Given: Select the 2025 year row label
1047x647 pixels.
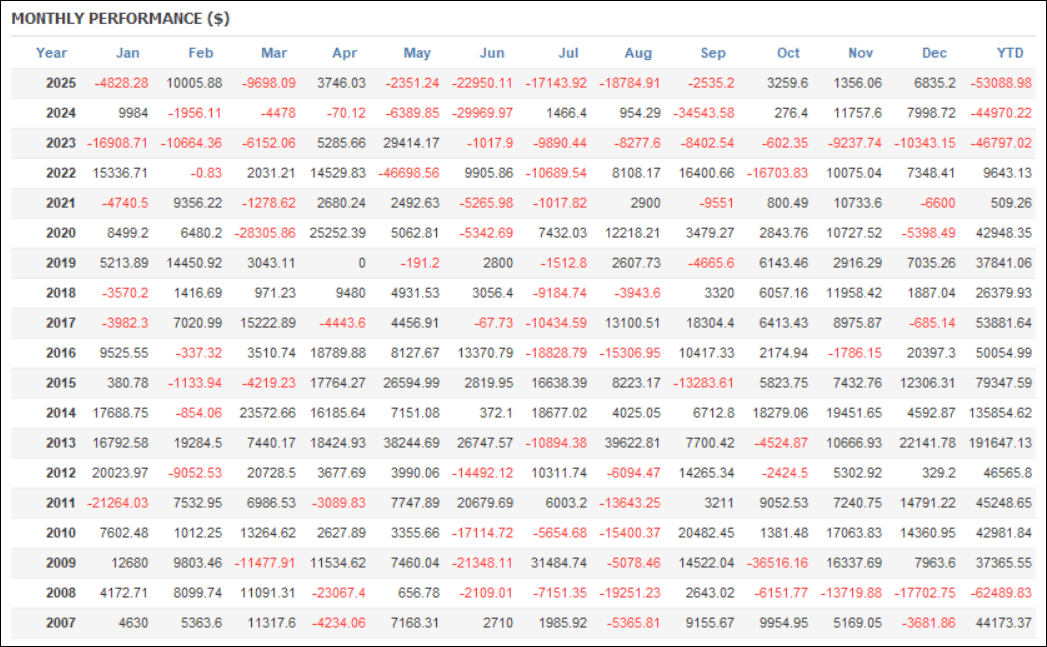Looking at the screenshot, I should point(62,83).
